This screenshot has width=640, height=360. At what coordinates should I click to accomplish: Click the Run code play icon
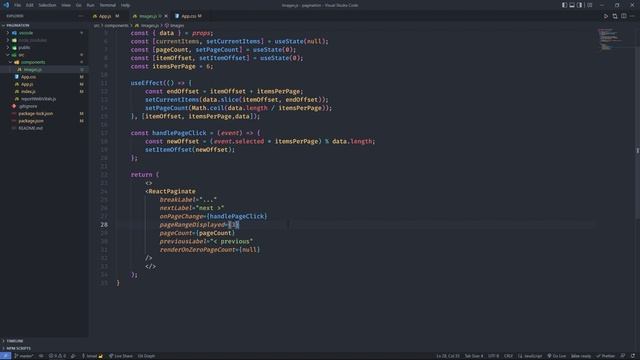tap(606, 16)
